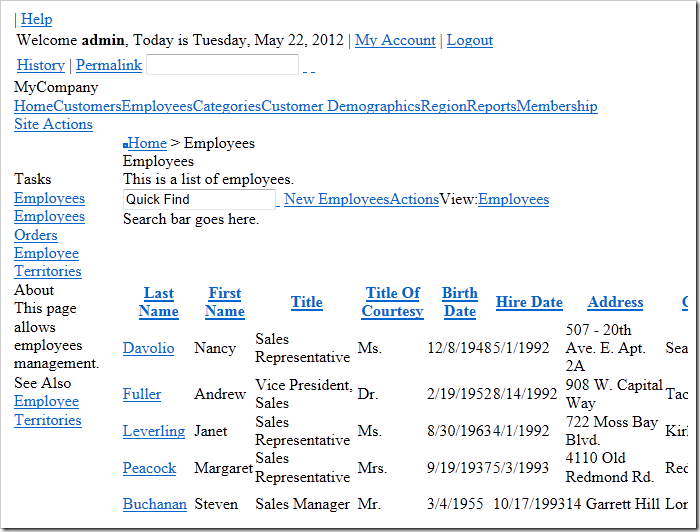Screen dimensions: 700x532
Task: Open the View Employees selector
Action: coord(513,199)
